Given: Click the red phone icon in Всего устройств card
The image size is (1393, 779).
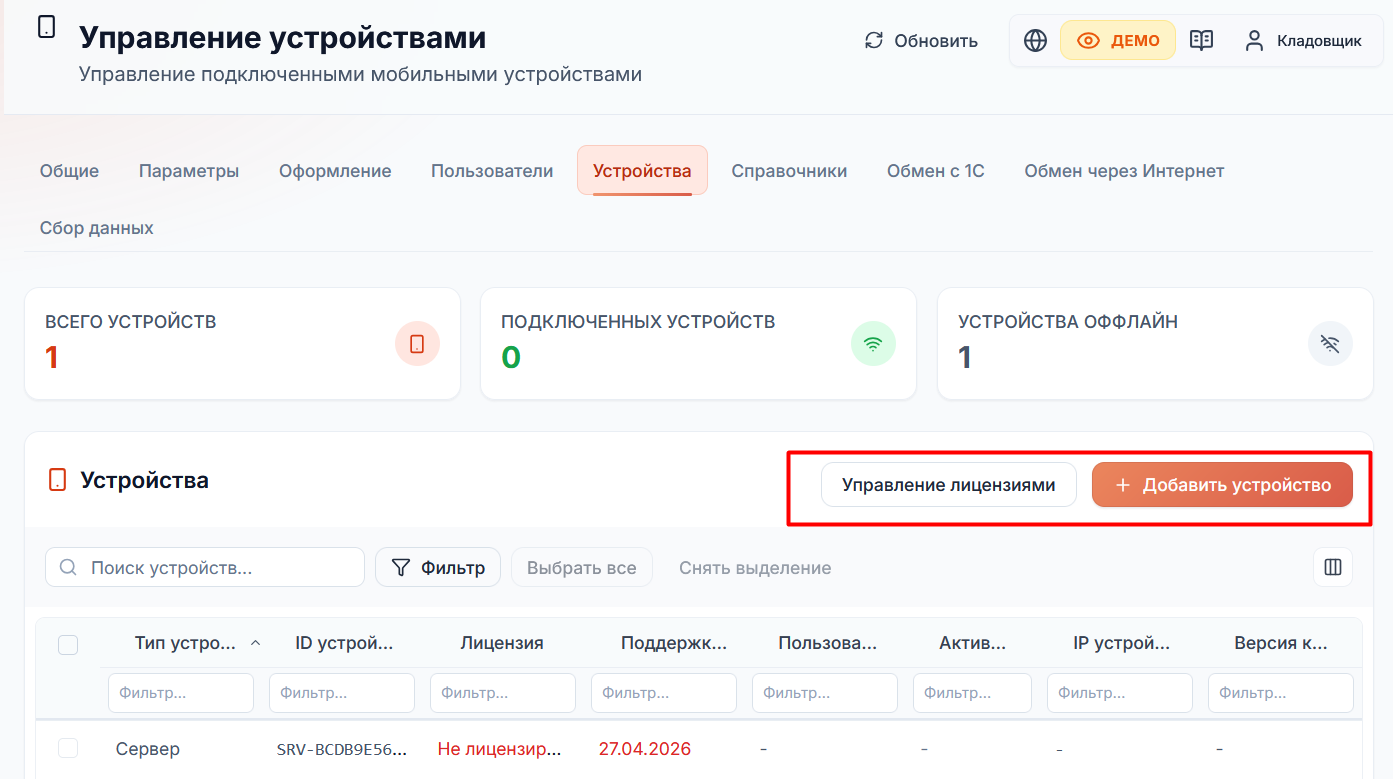Looking at the screenshot, I should tap(417, 344).
